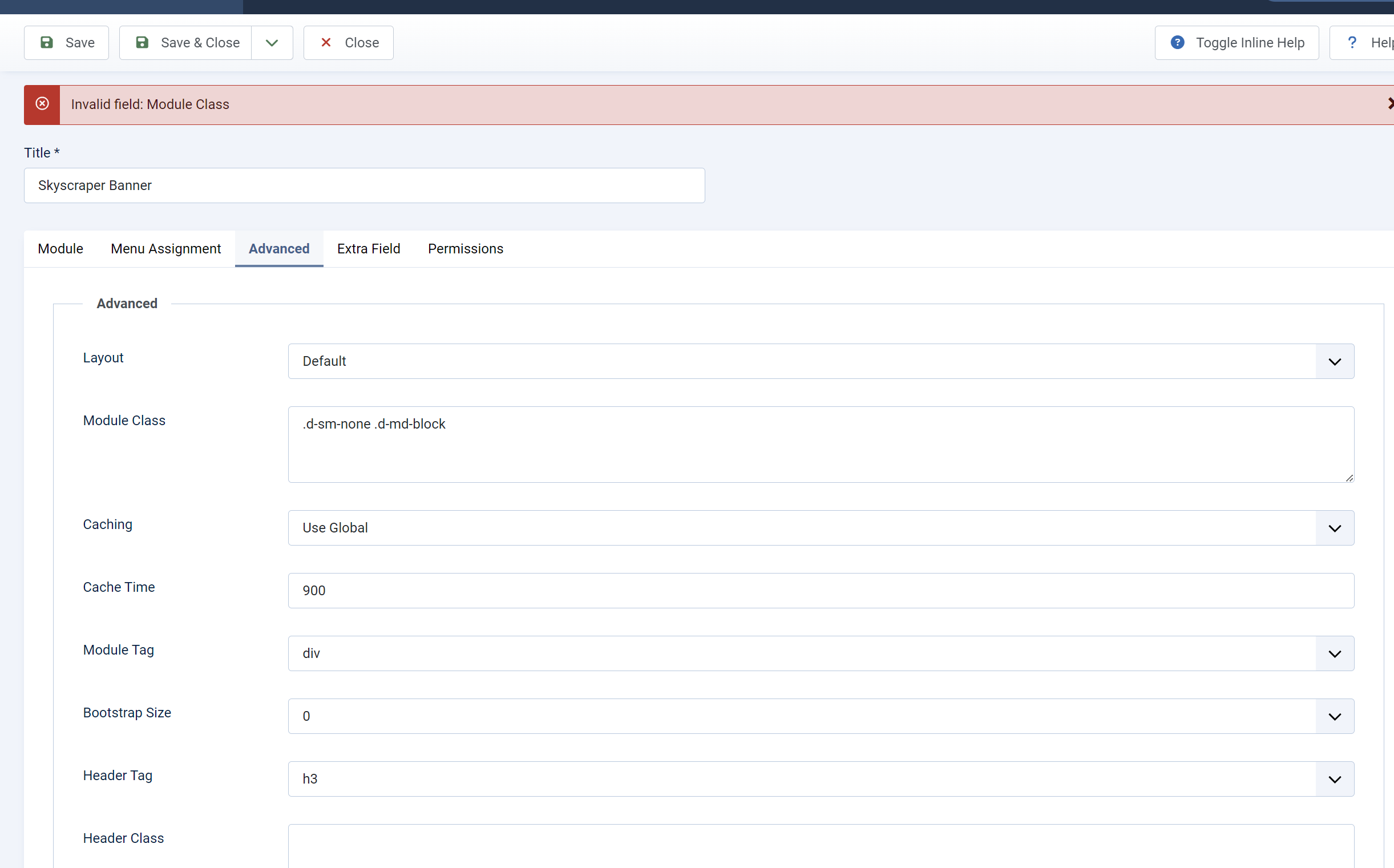Click in the Title input field

tap(364, 185)
